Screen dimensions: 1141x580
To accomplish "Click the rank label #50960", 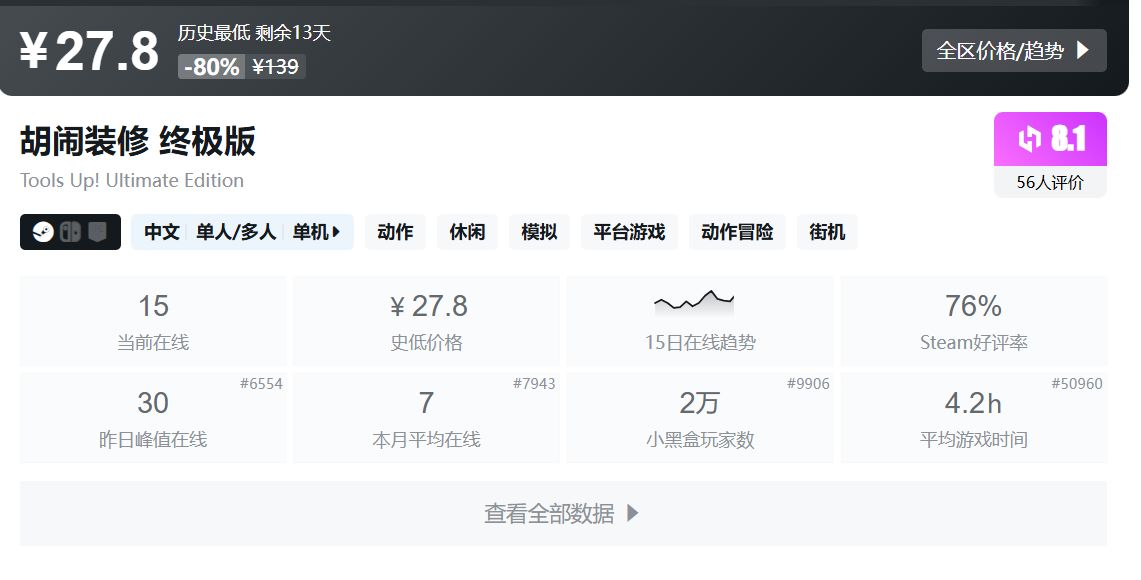I will click(x=1077, y=384).
